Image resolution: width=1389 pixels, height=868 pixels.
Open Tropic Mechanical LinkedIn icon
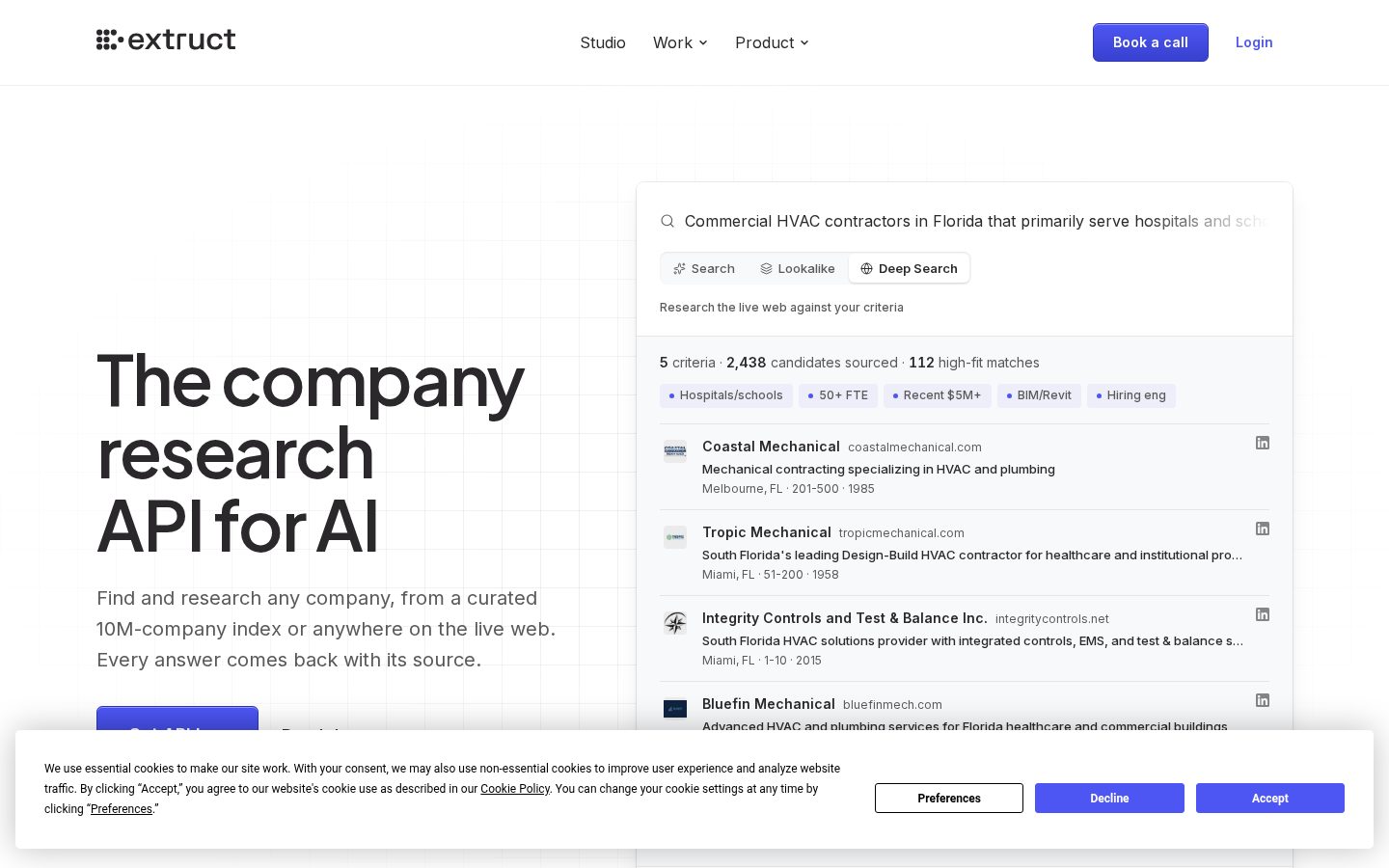pyautogui.click(x=1262, y=529)
